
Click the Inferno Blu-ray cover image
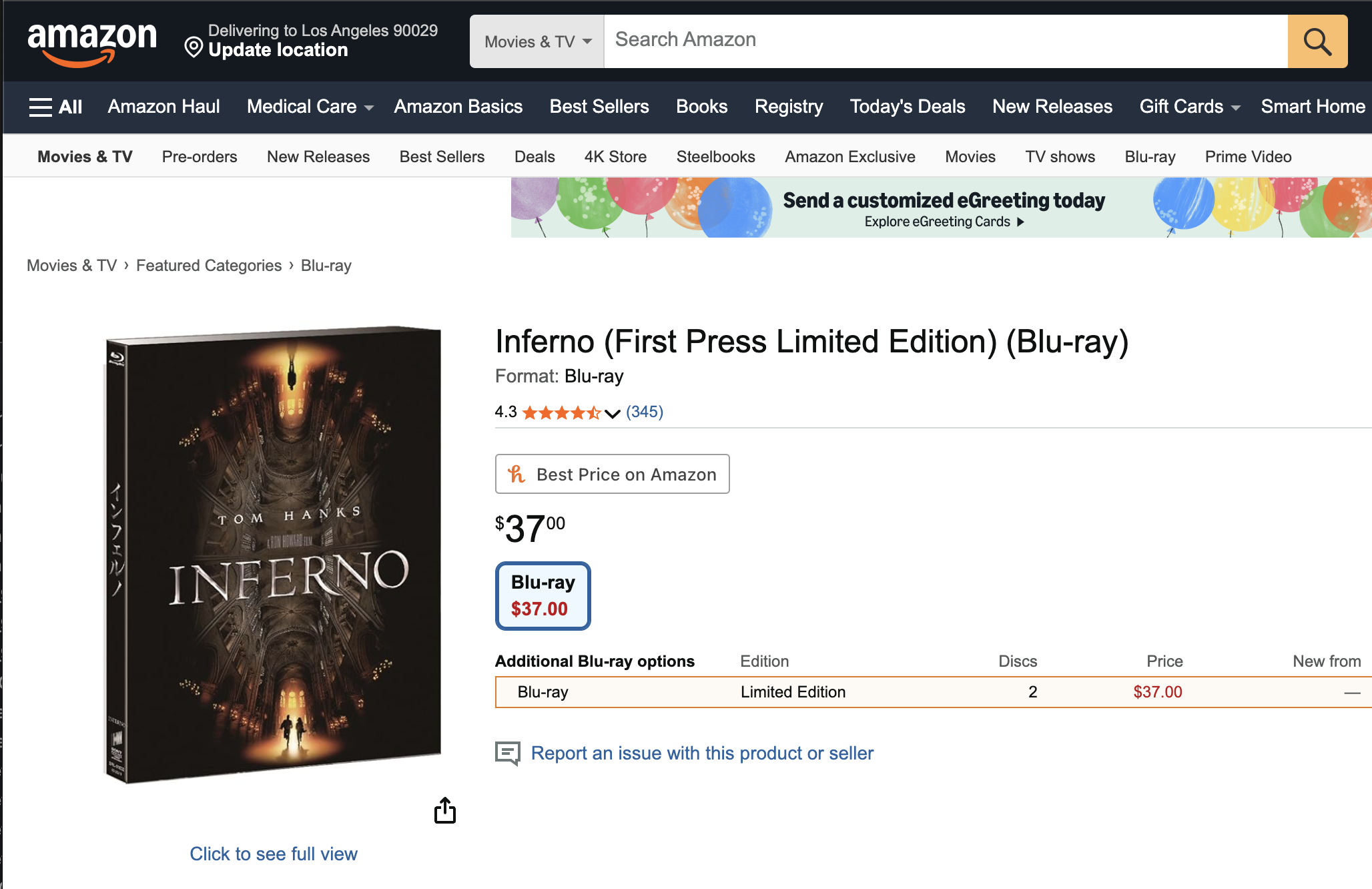[274, 554]
